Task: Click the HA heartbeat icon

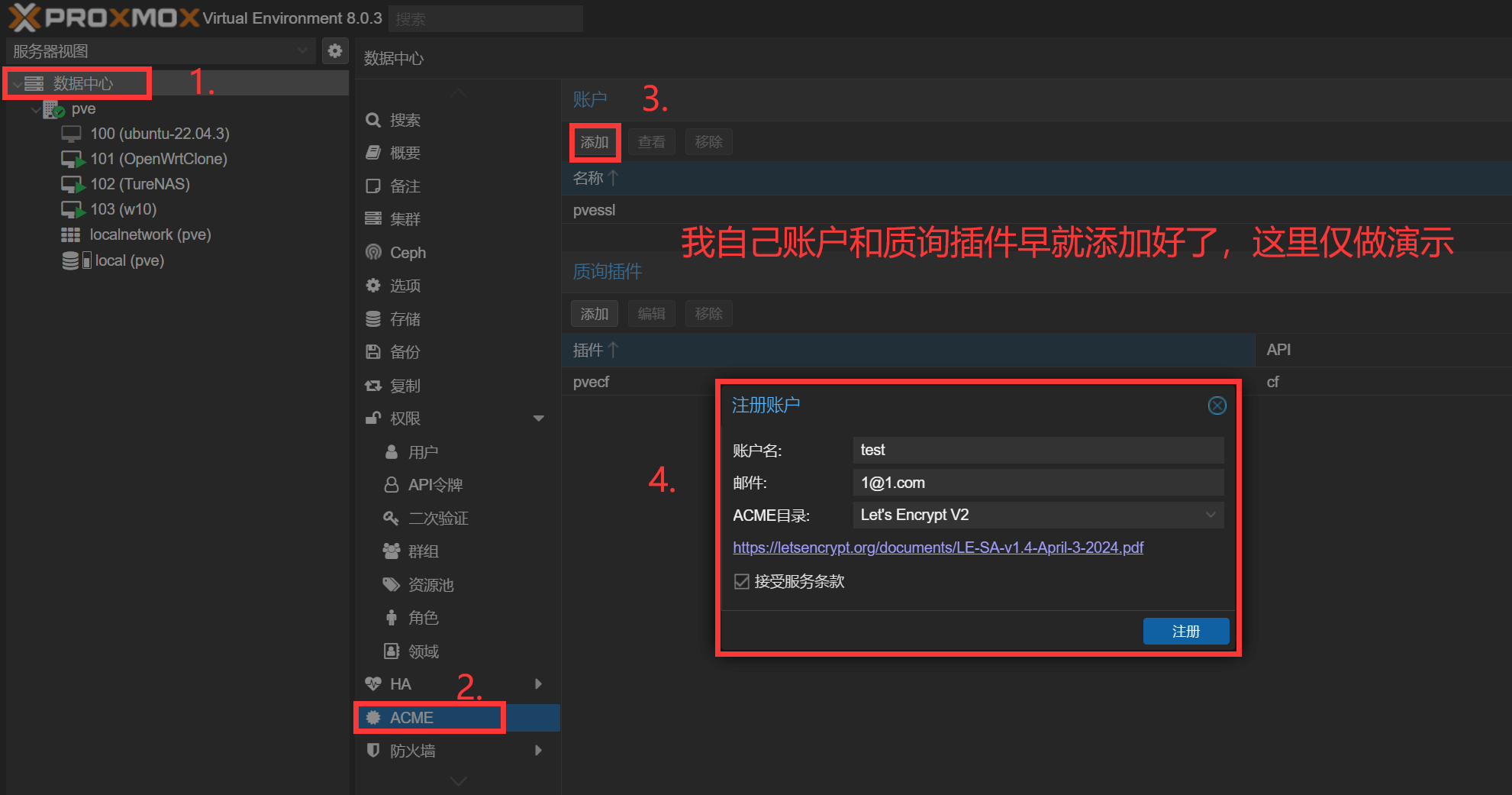Action: 373,684
